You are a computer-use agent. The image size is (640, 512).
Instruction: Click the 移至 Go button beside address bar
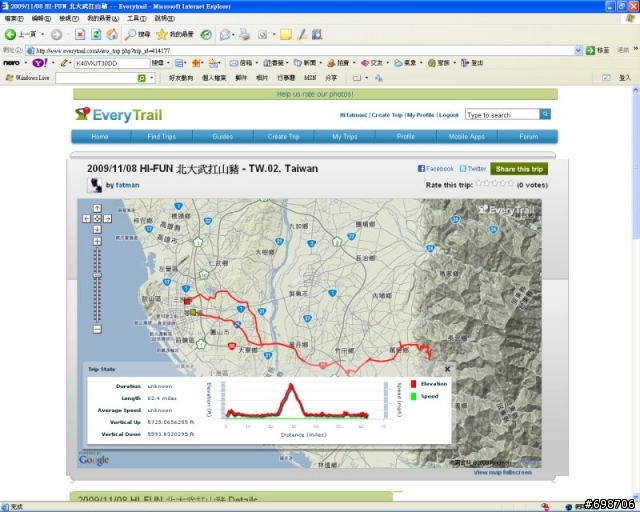(x=598, y=51)
